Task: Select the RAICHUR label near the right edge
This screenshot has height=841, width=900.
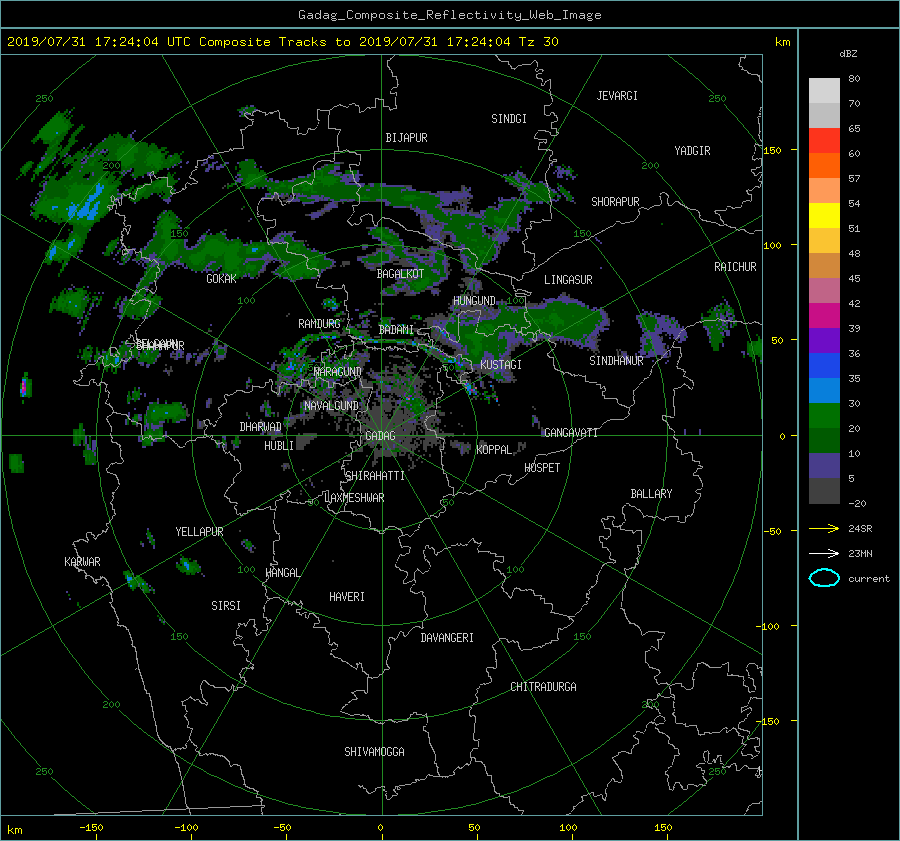Action: tap(735, 267)
